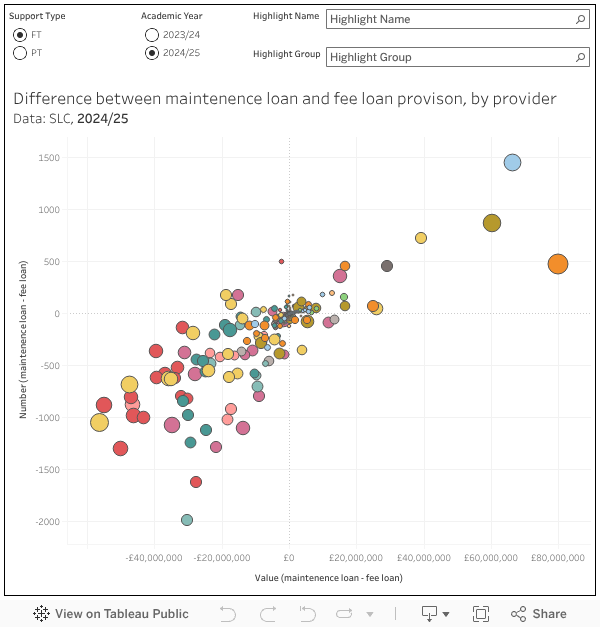
Task: Expand the refresh options dropdown arrow
Action: point(370,614)
